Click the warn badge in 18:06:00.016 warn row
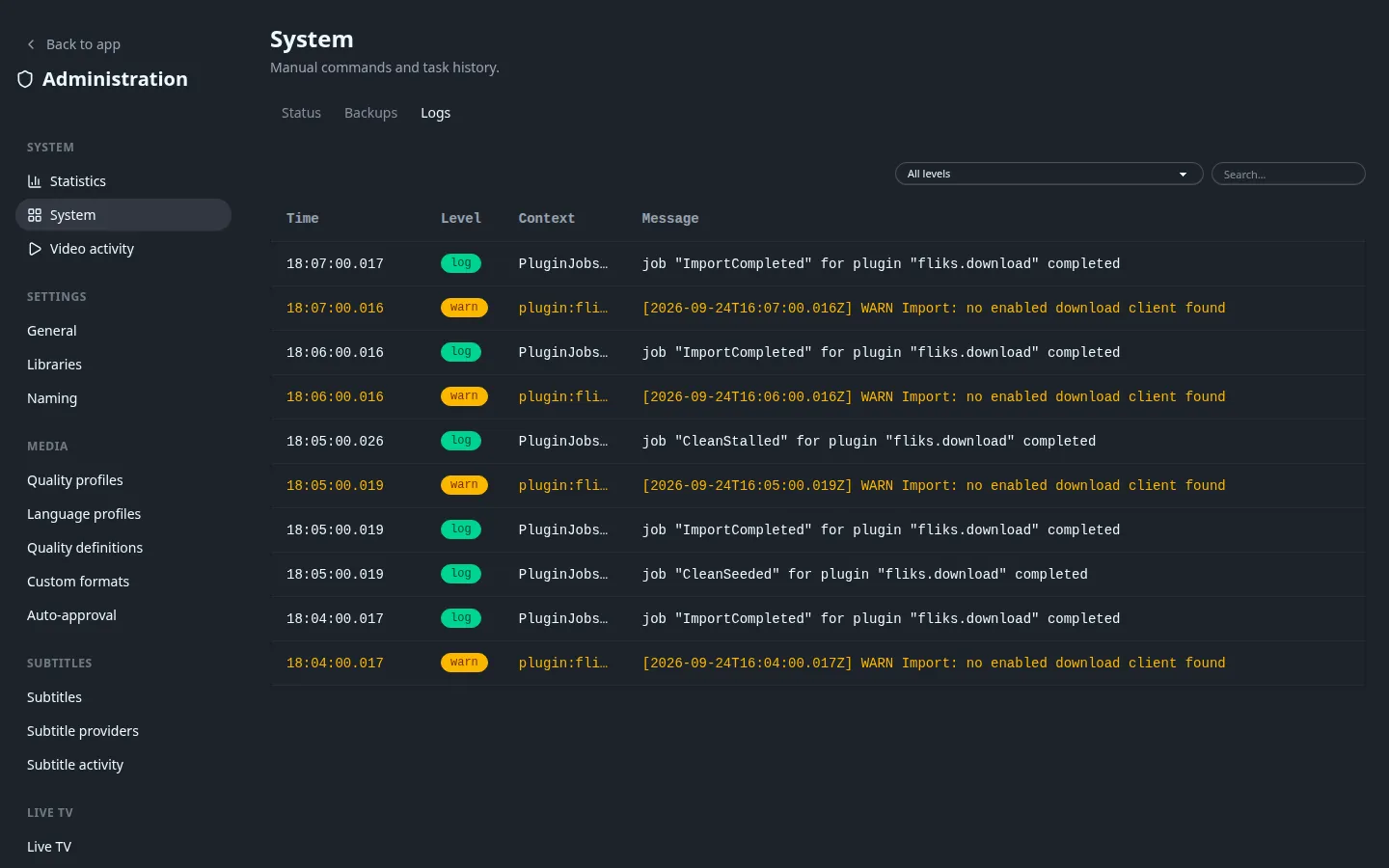Viewport: 1389px width, 868px height. [x=464, y=396]
